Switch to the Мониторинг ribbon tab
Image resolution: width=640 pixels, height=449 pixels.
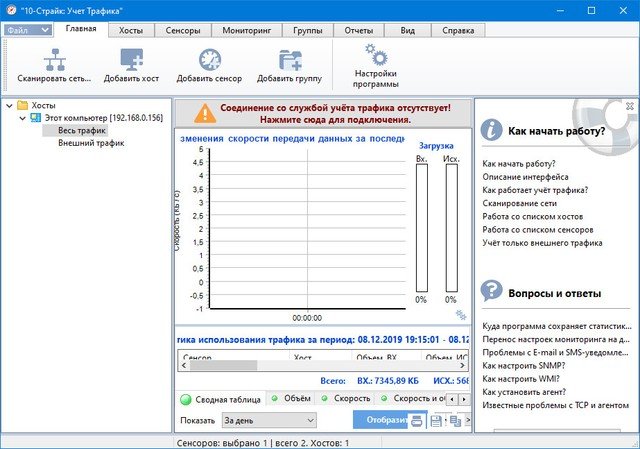[x=245, y=31]
